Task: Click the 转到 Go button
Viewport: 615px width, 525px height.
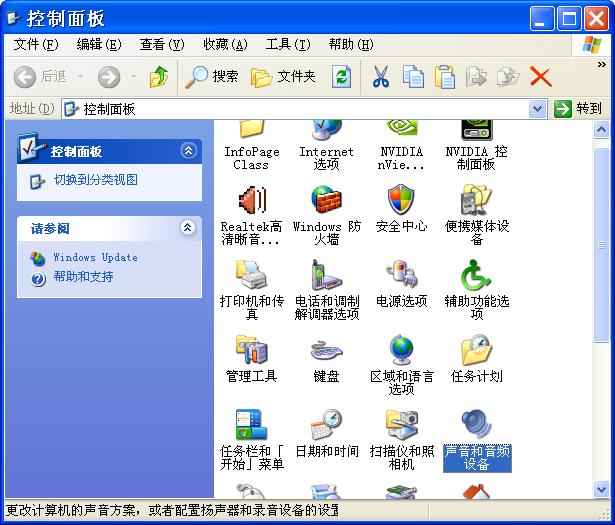Action: click(x=578, y=109)
